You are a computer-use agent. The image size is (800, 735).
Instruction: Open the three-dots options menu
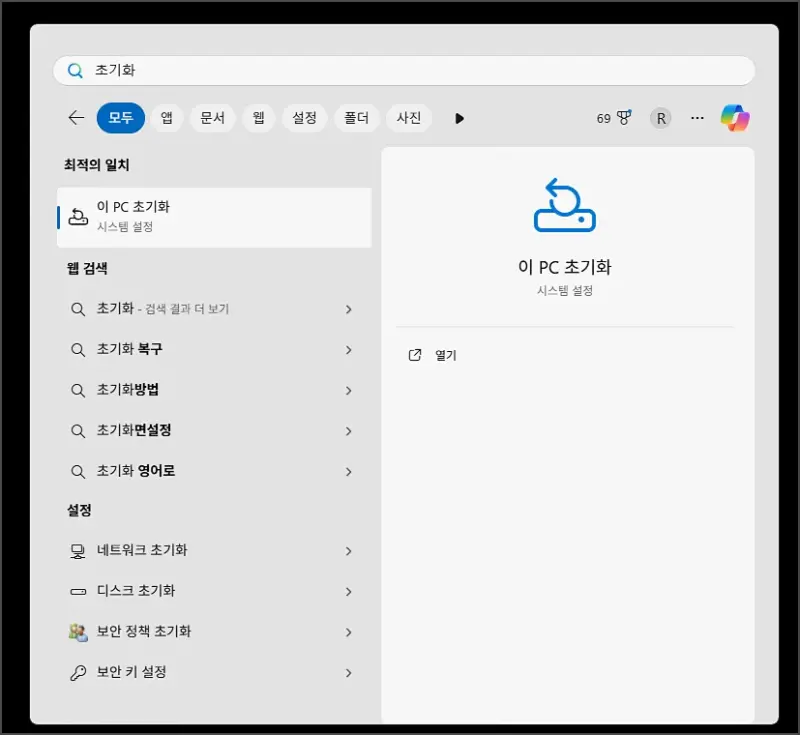(x=697, y=118)
